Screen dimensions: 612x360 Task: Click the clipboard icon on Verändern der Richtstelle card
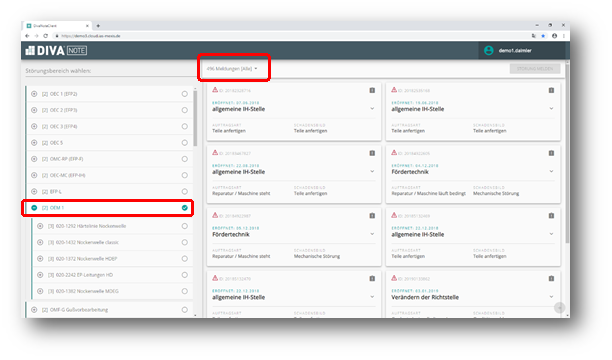click(x=551, y=278)
